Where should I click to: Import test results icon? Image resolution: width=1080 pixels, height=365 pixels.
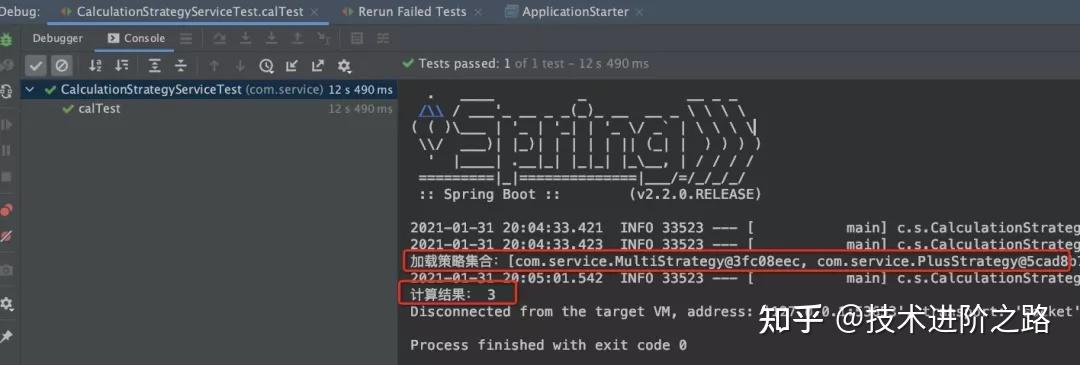click(x=292, y=65)
